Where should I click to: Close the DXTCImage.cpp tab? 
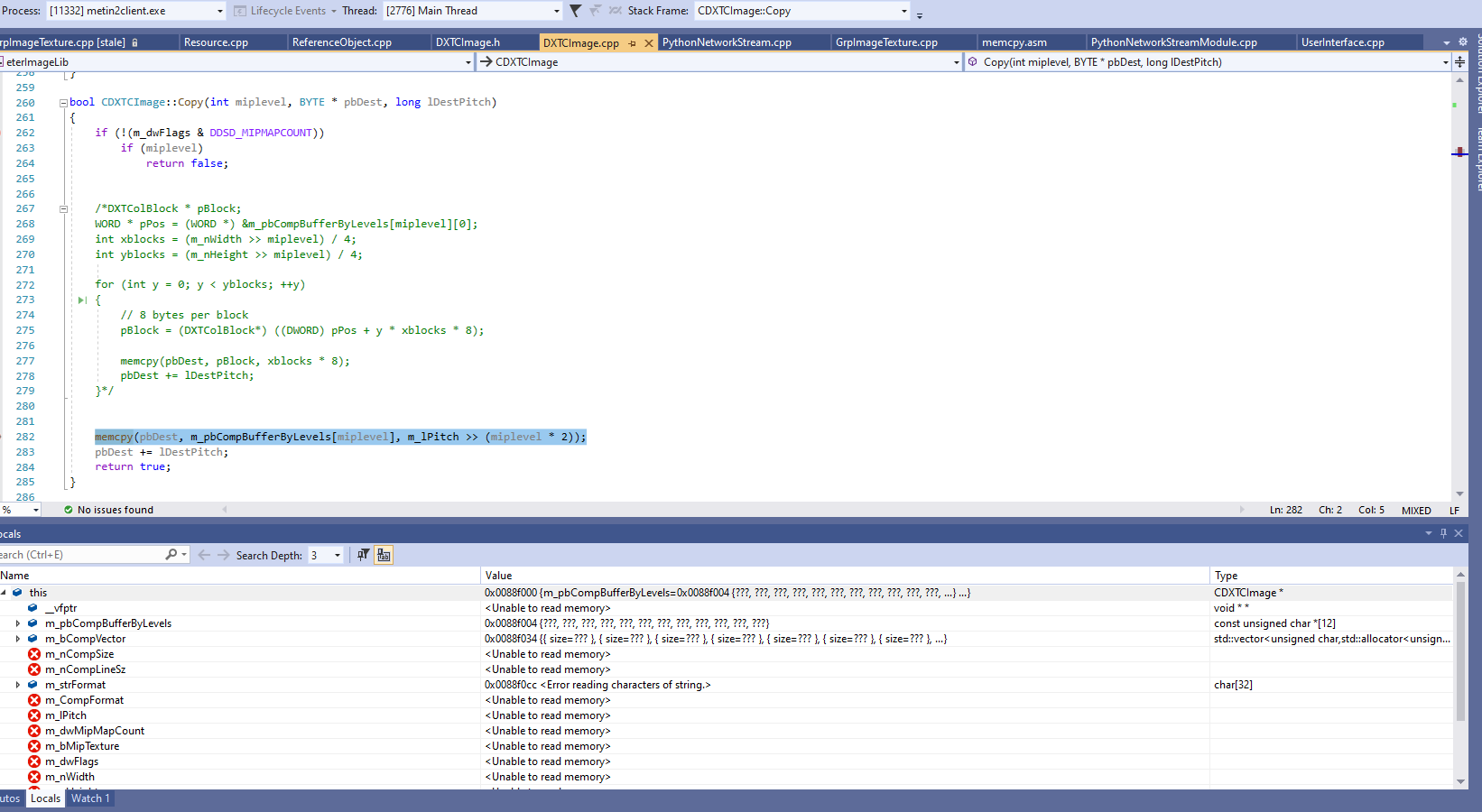click(648, 43)
